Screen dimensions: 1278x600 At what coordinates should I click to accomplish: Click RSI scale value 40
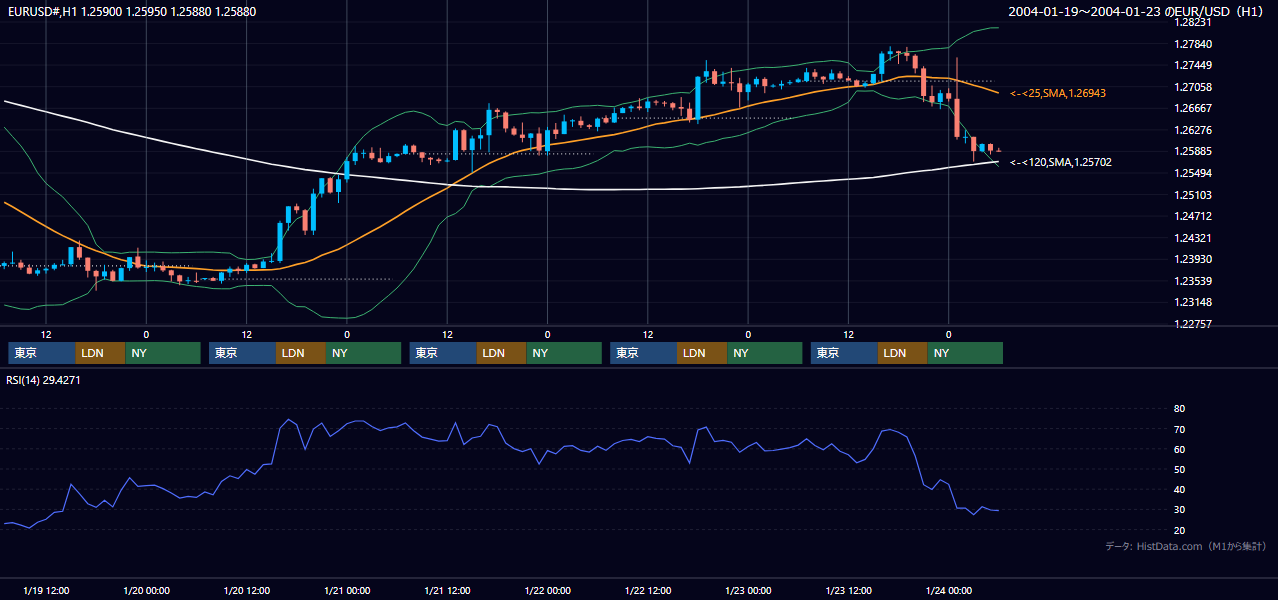tap(1179, 489)
